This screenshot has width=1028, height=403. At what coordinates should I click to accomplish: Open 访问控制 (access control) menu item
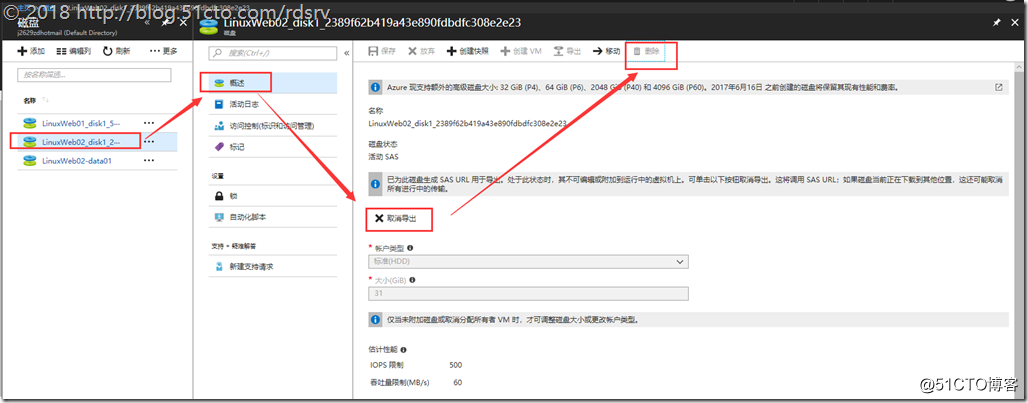273,126
